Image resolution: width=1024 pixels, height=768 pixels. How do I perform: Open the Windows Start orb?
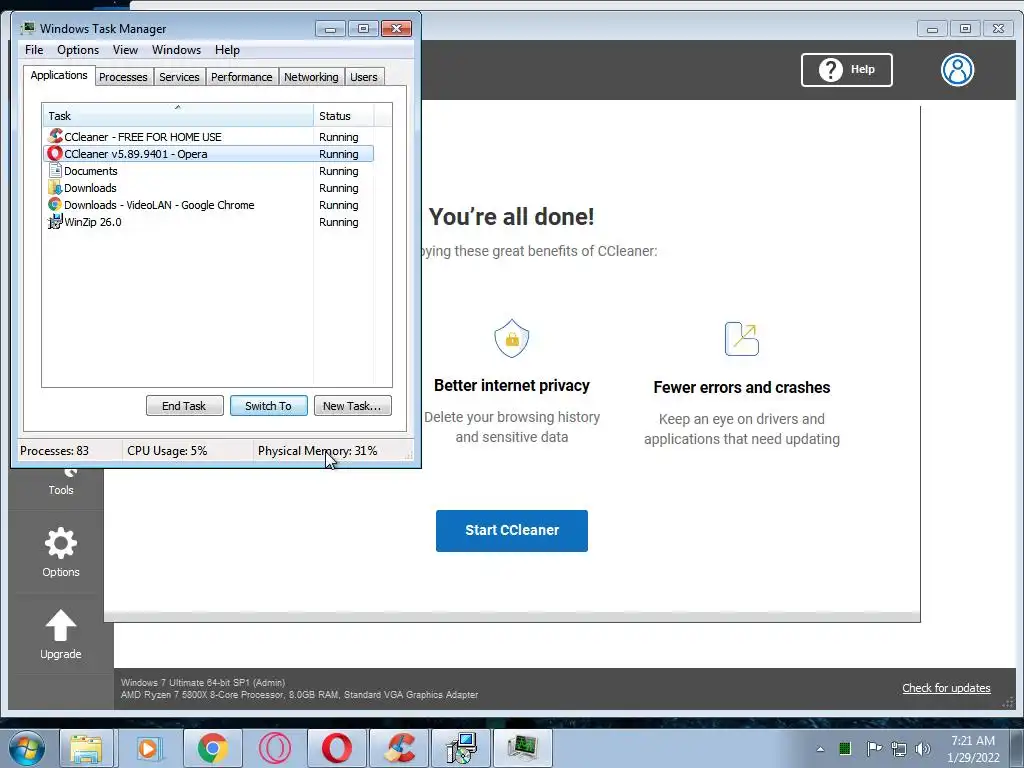pyautogui.click(x=27, y=748)
